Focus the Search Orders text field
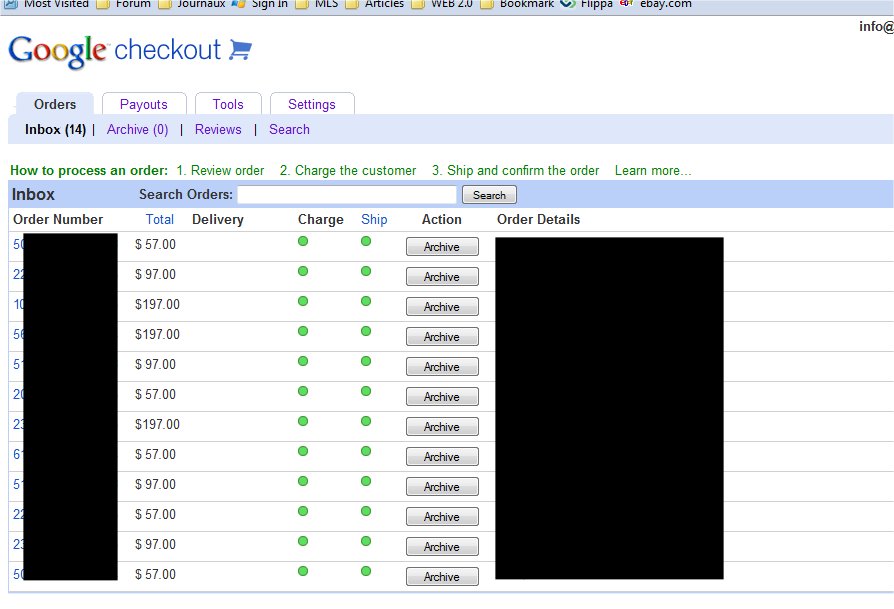 point(347,194)
